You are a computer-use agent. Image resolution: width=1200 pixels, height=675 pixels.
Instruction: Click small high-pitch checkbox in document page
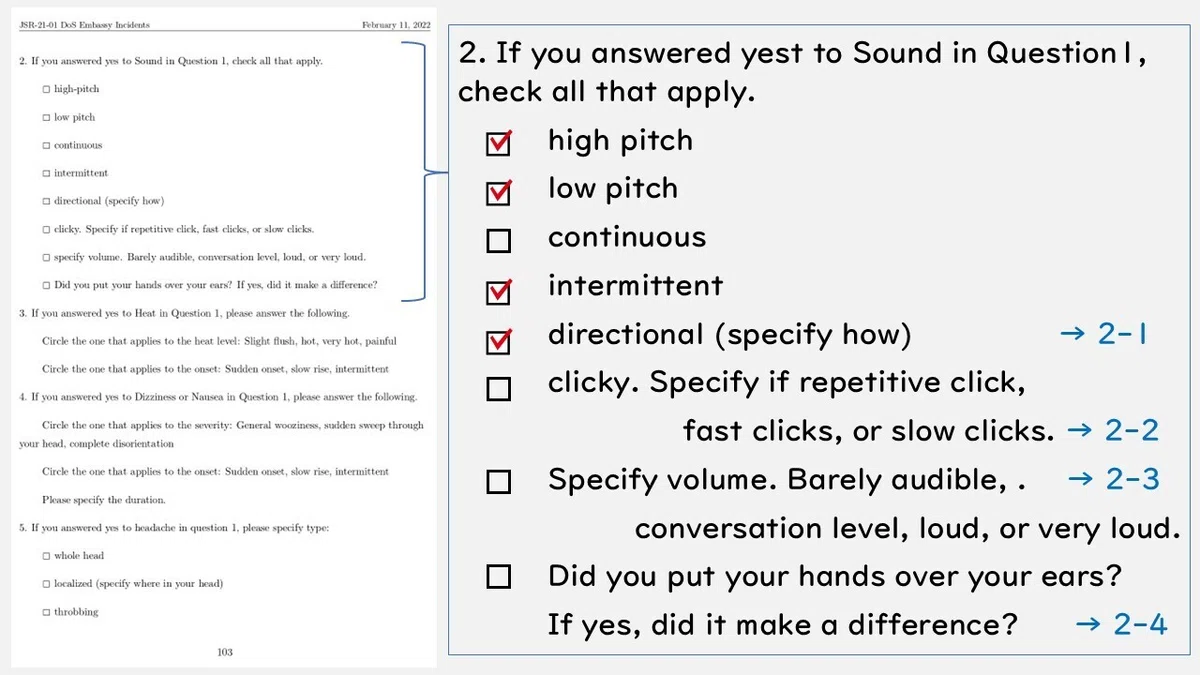46,89
